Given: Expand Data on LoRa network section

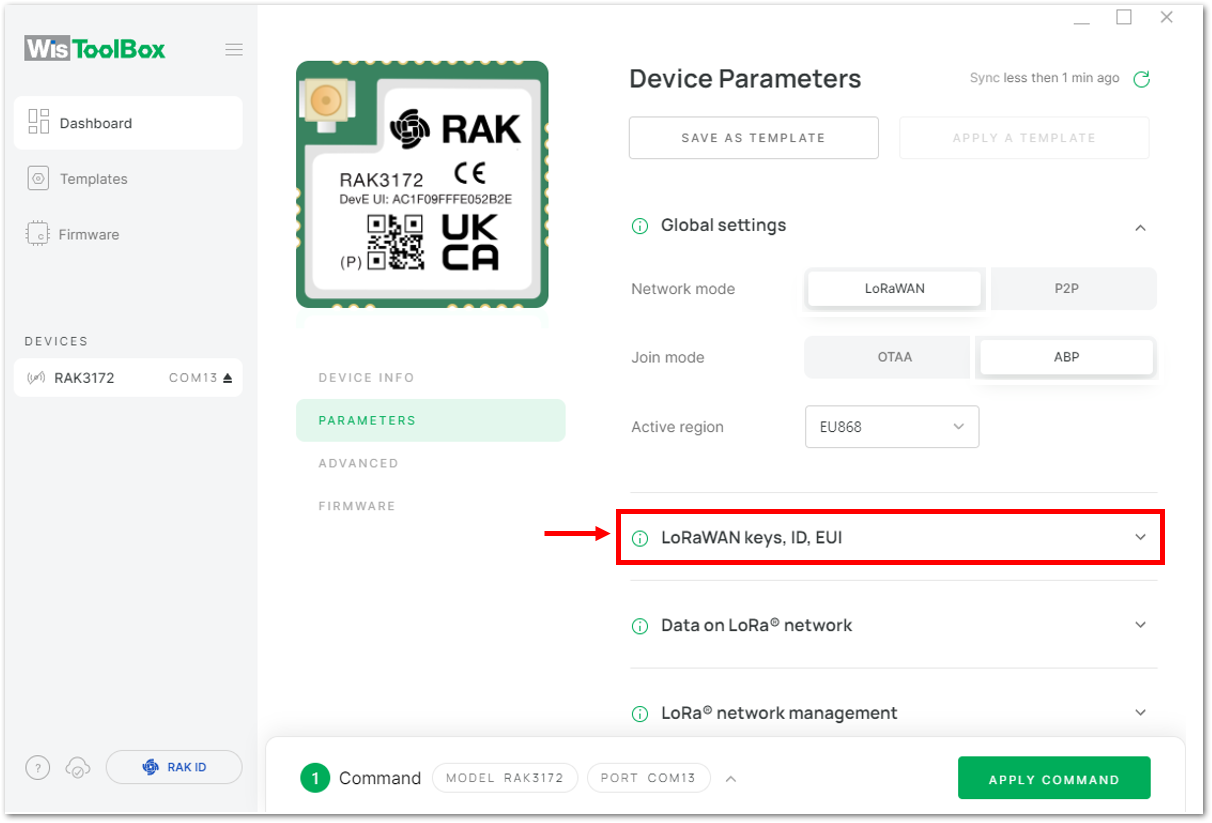Looking at the screenshot, I should (x=1140, y=625).
